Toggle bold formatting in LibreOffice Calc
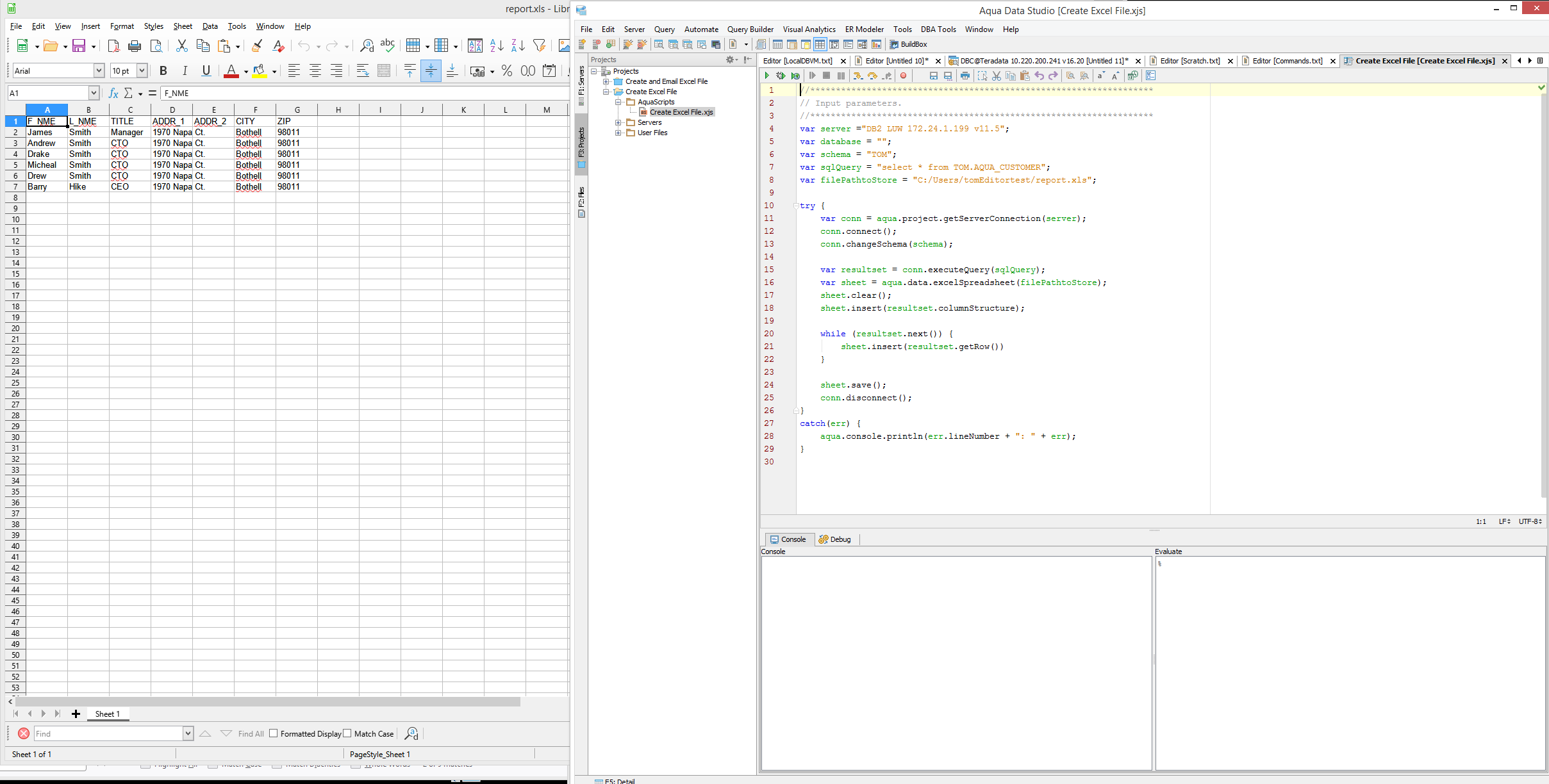This screenshot has height=784, width=1549. click(163, 70)
